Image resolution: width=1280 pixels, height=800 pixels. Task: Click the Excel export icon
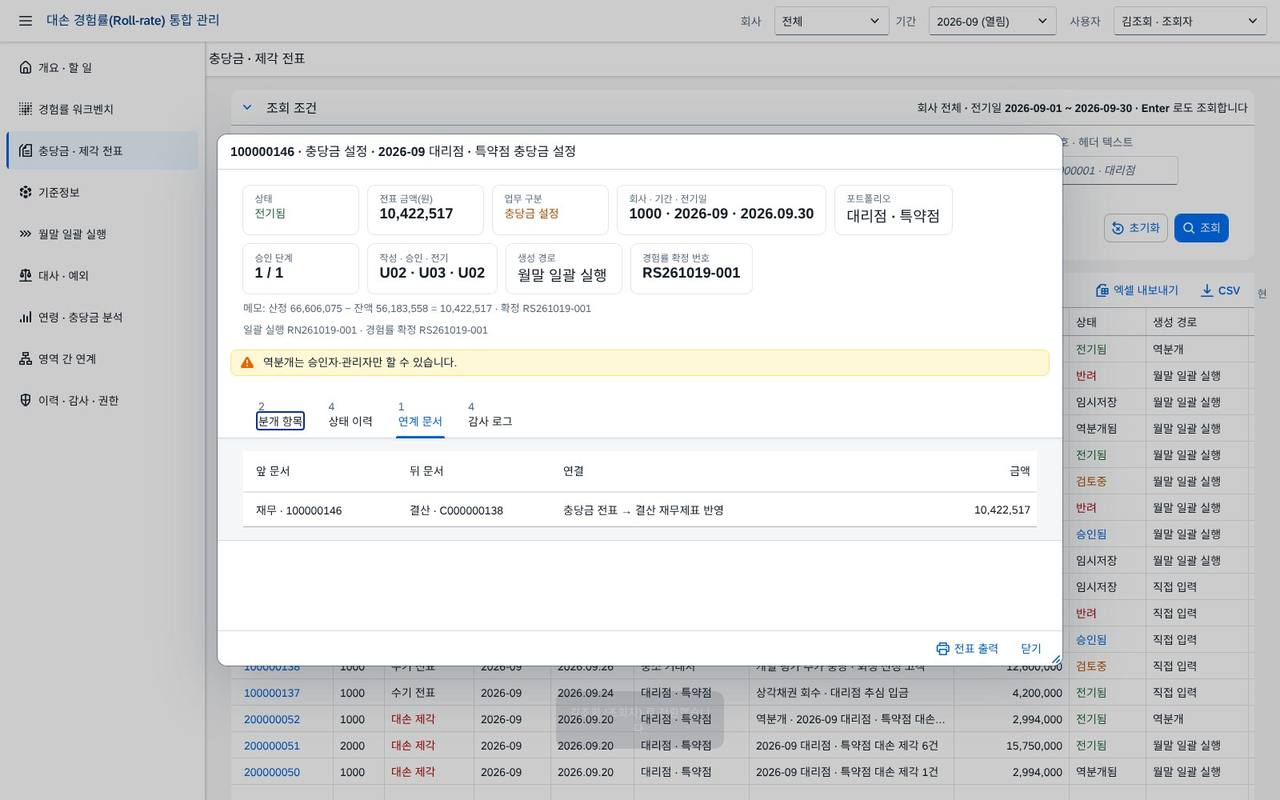1102,290
